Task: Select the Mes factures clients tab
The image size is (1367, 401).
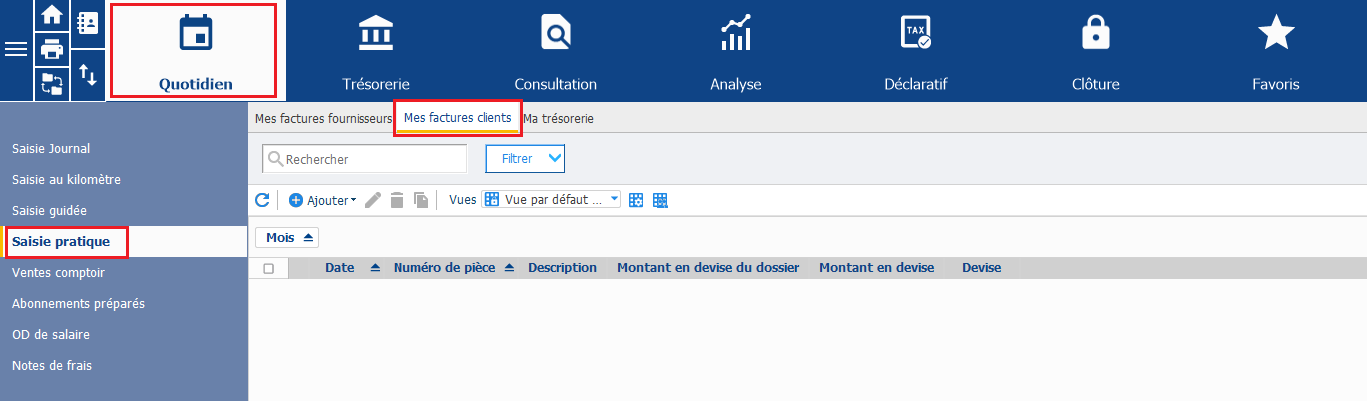Action: click(x=457, y=118)
